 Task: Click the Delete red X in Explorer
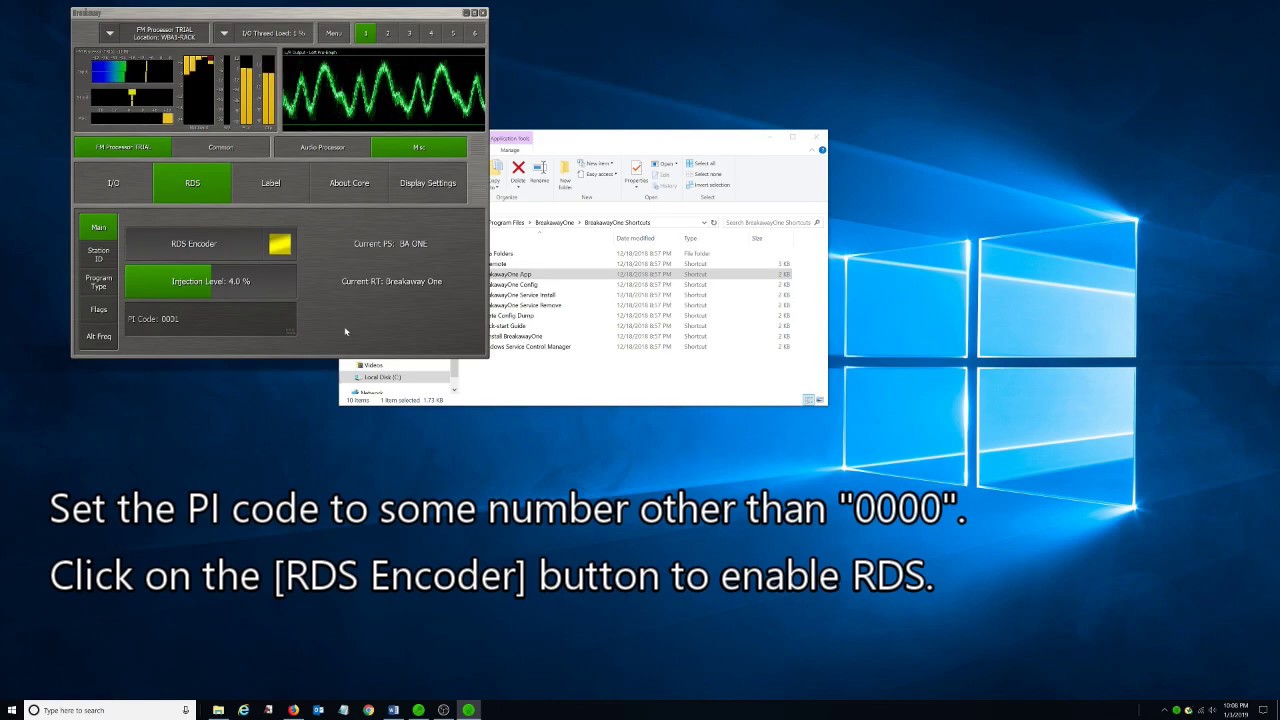(518, 169)
